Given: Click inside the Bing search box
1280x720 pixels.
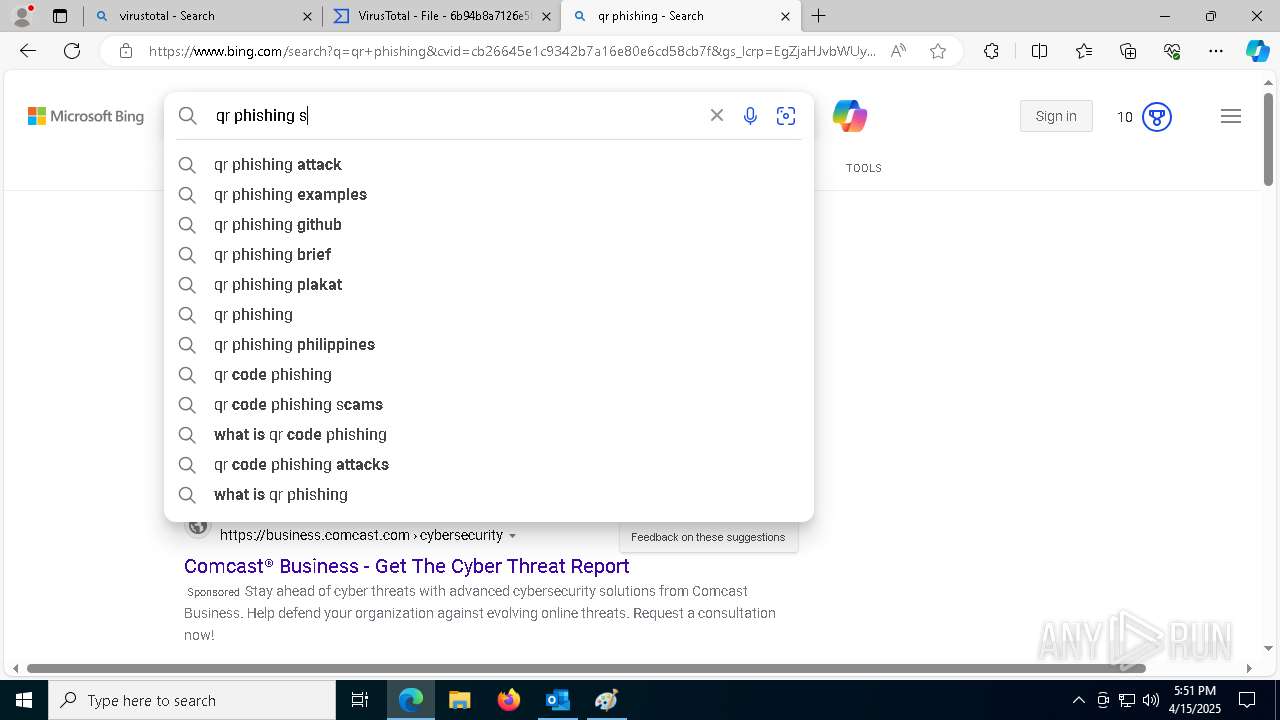Looking at the screenshot, I should [455, 116].
